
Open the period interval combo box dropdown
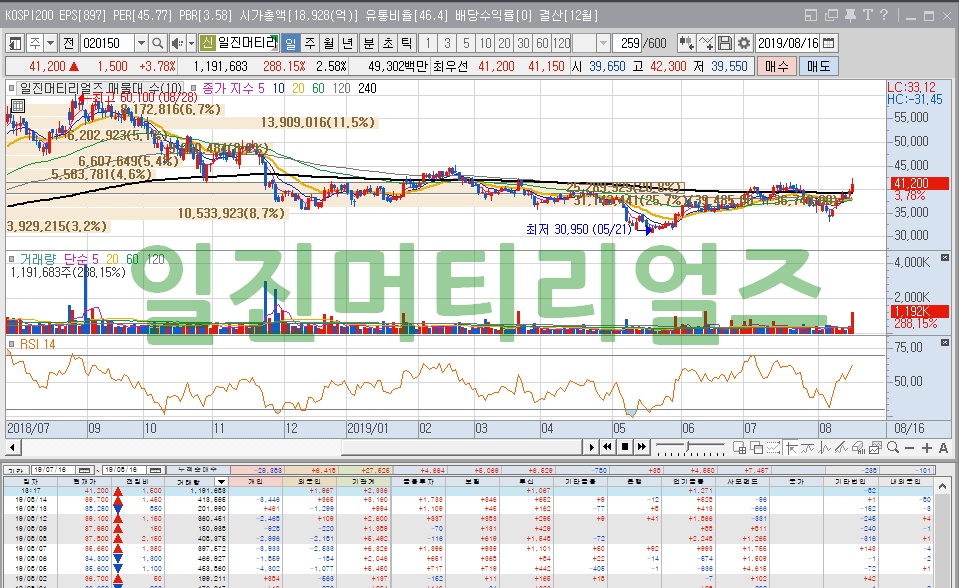pyautogui.click(x=603, y=43)
